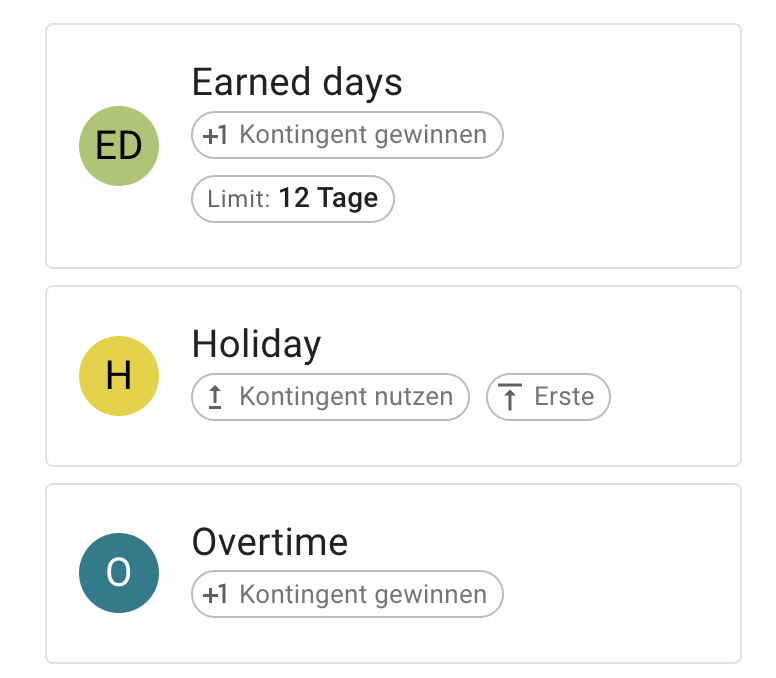Click the +1 icon under Overtime
This screenshot has height=678, width=776.
point(215,595)
